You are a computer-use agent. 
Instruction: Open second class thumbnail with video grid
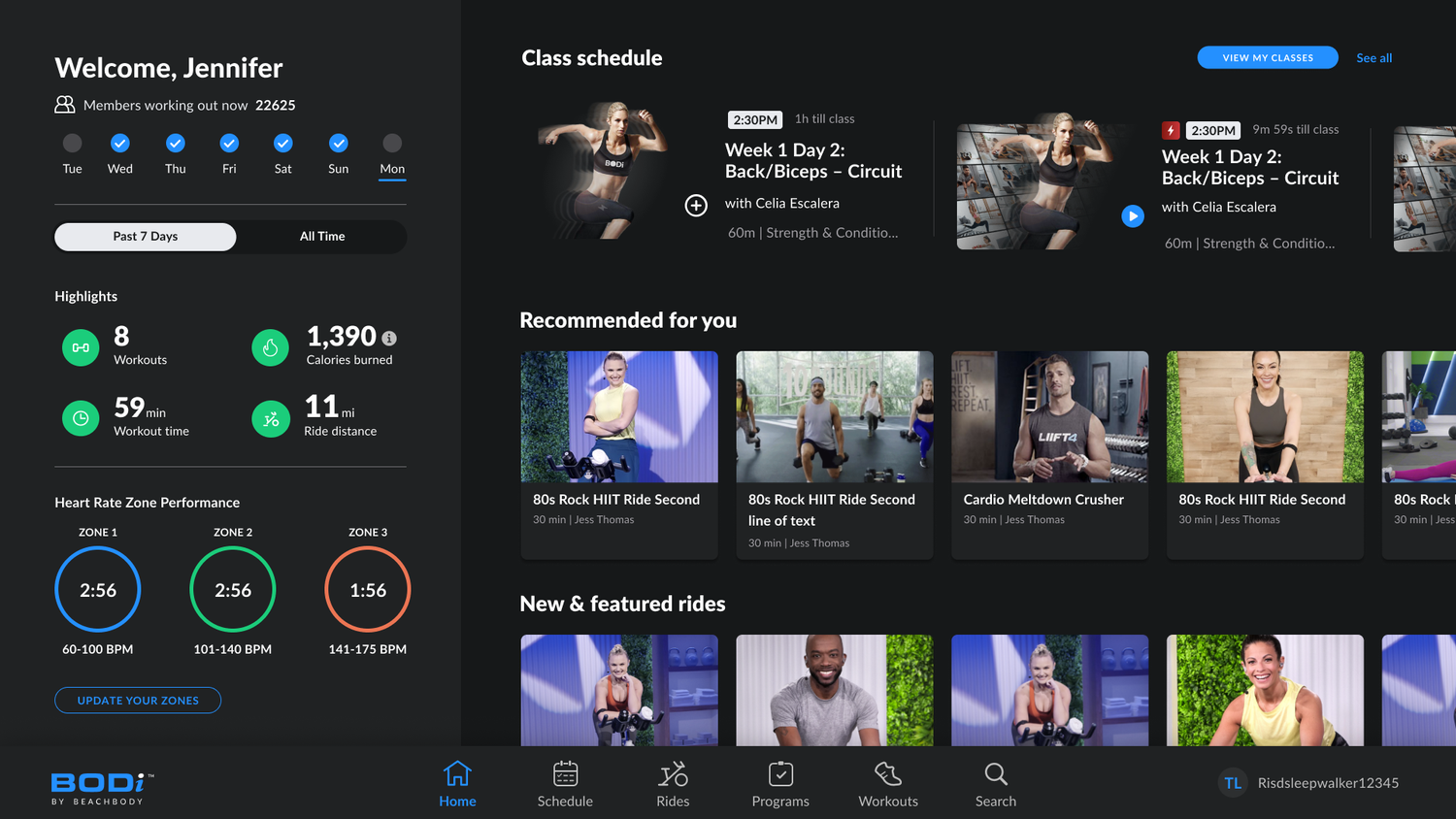[x=1043, y=181]
